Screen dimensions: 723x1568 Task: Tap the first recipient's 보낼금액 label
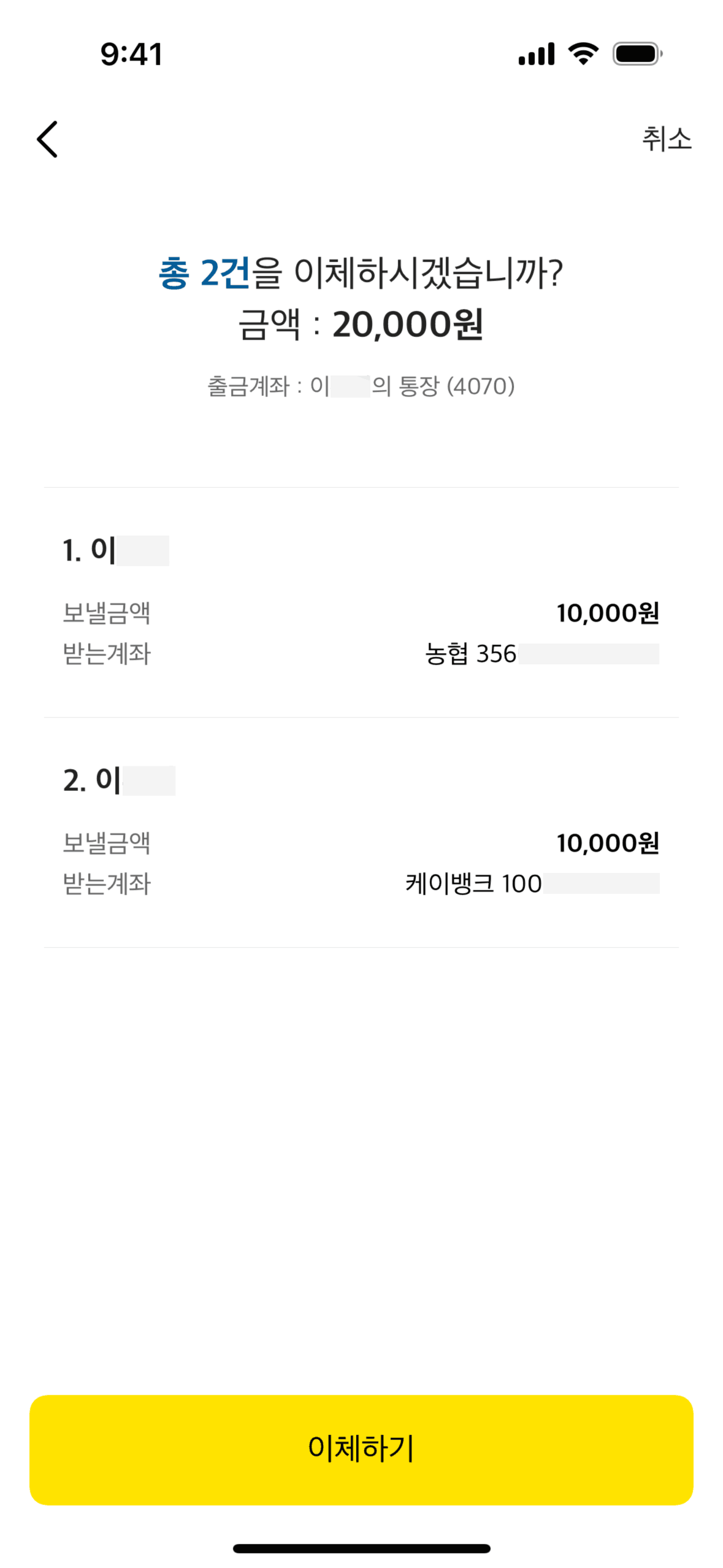tap(107, 613)
